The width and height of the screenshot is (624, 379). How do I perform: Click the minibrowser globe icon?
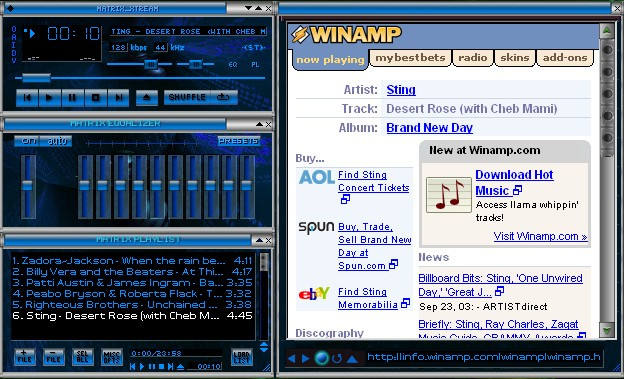point(322,358)
